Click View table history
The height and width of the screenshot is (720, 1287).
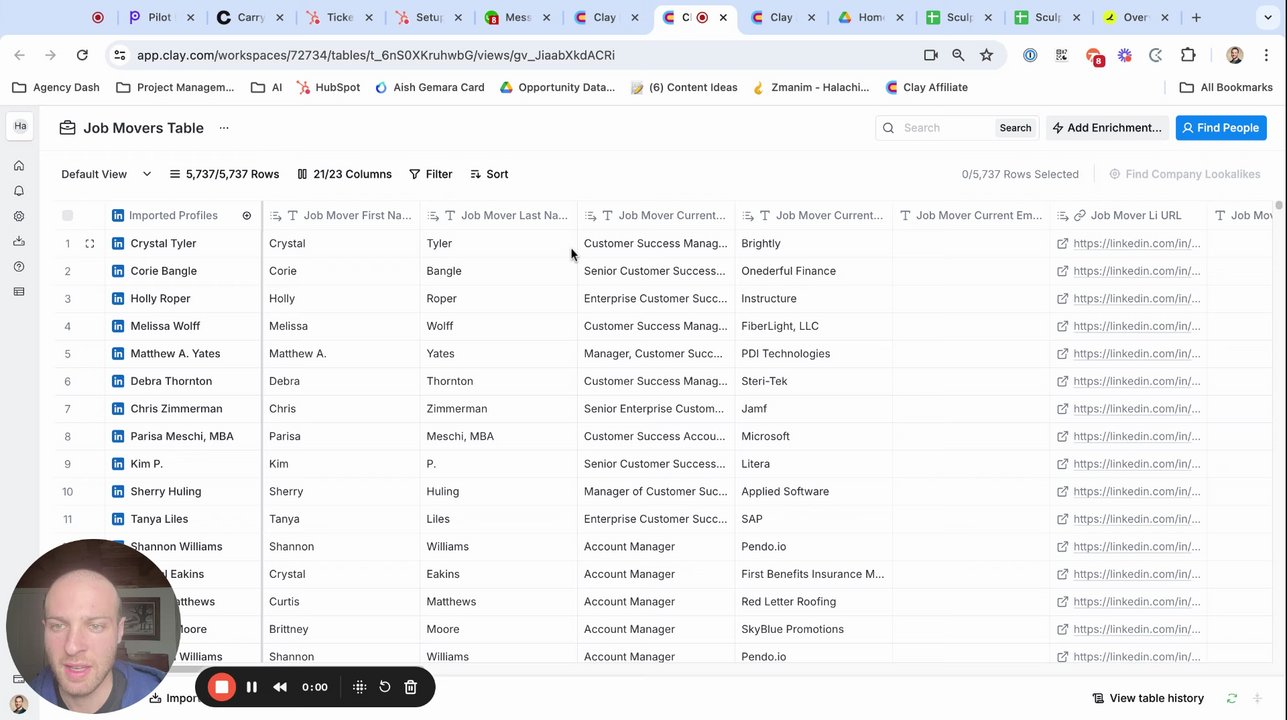coord(1148,698)
